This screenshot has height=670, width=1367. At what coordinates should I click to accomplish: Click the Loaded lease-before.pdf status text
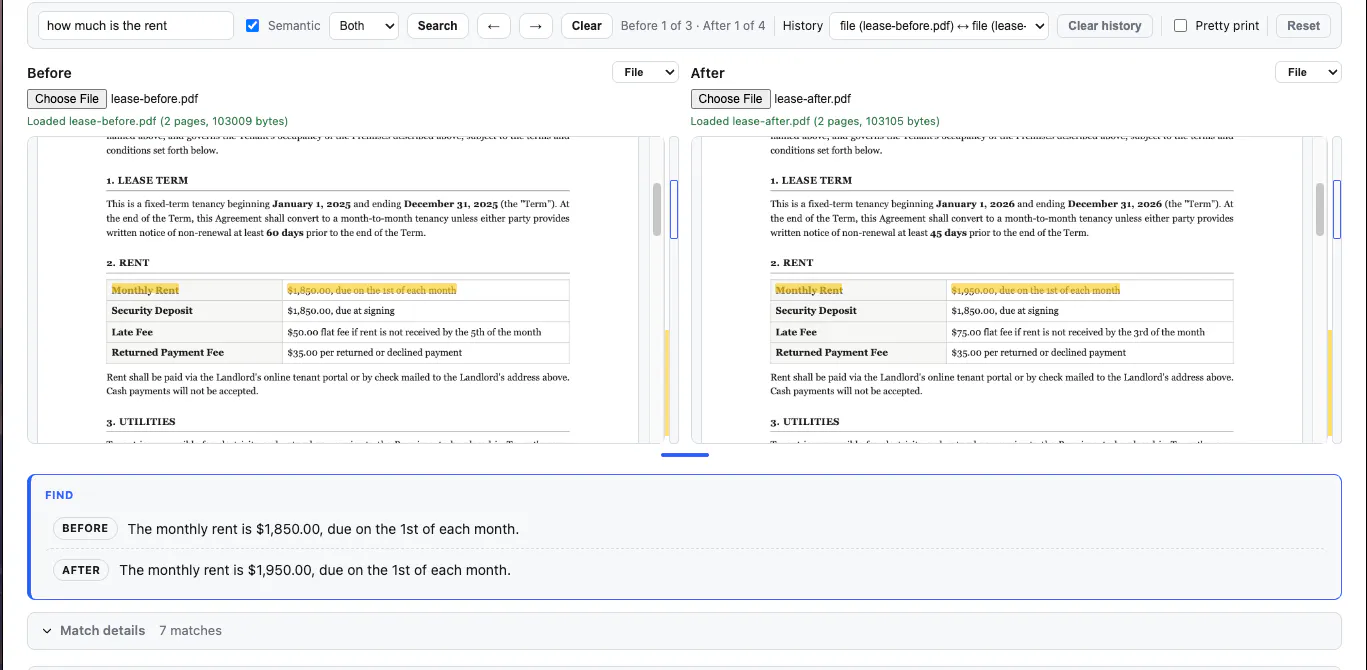157,121
